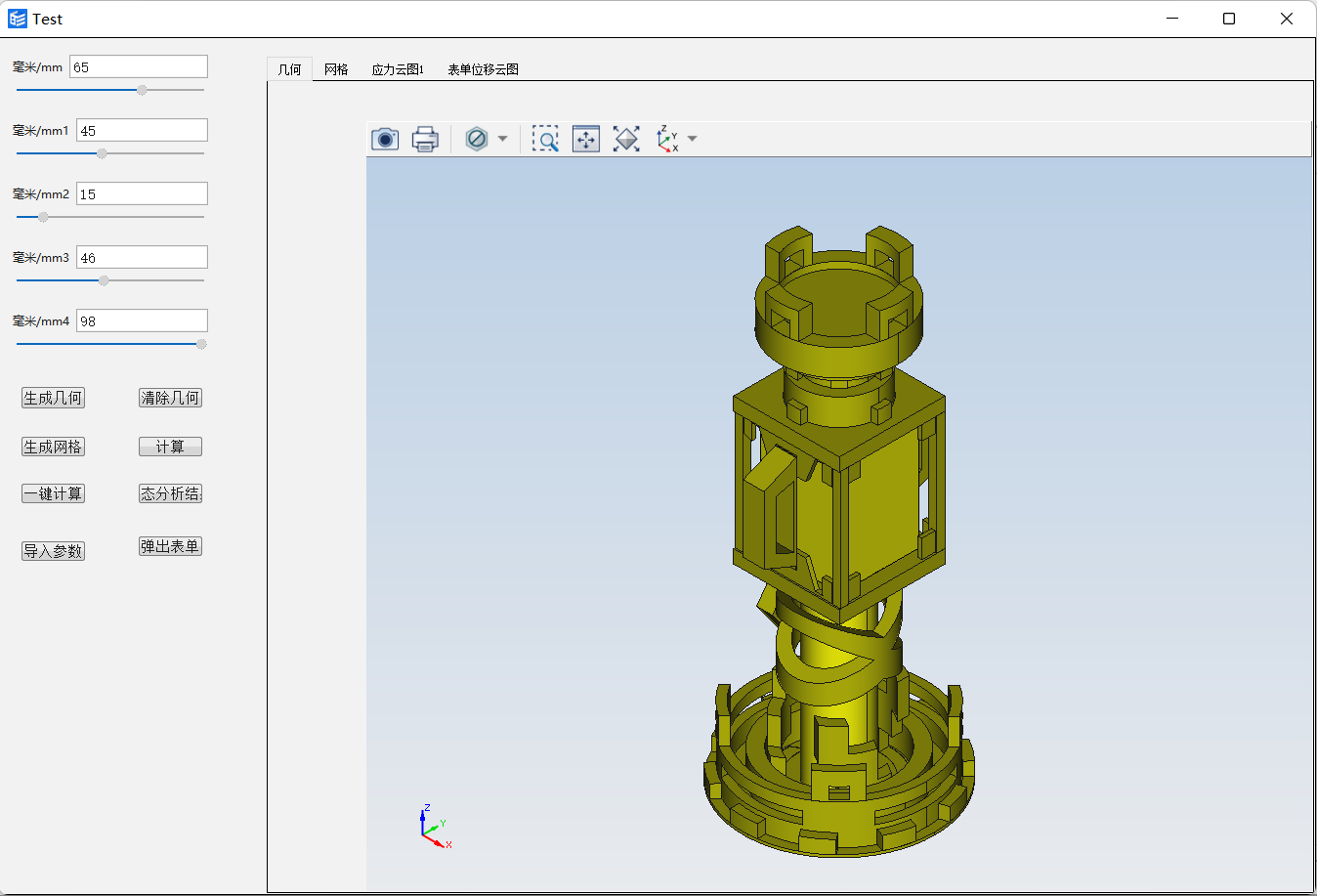Click the hexagon display-mode icon
This screenshot has width=1317, height=896.
pos(477,139)
